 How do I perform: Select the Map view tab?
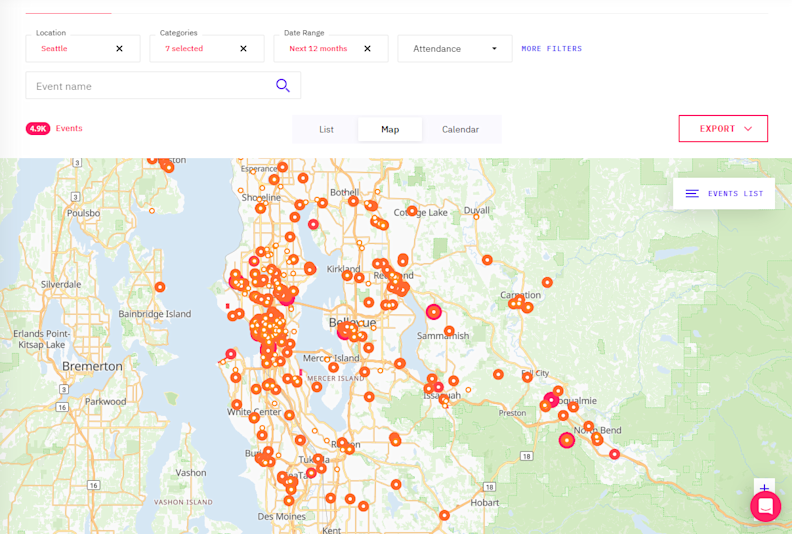tap(390, 129)
